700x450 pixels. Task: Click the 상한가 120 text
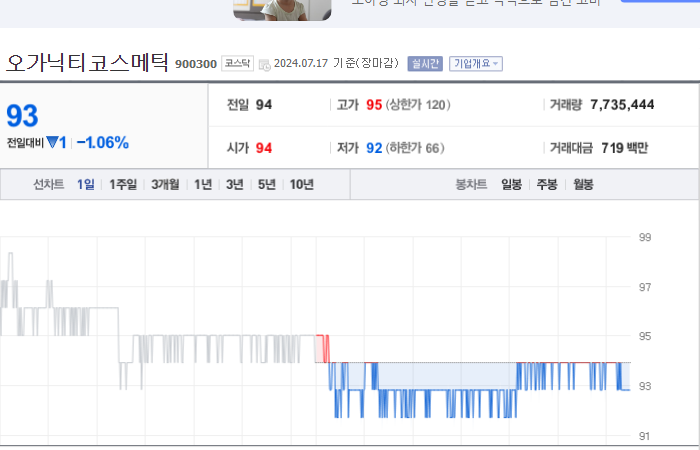click(418, 105)
